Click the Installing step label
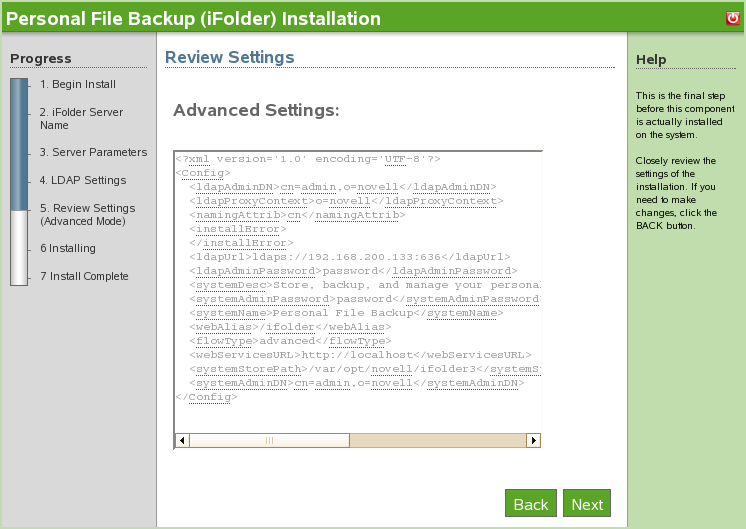746x529 pixels. 68,248
